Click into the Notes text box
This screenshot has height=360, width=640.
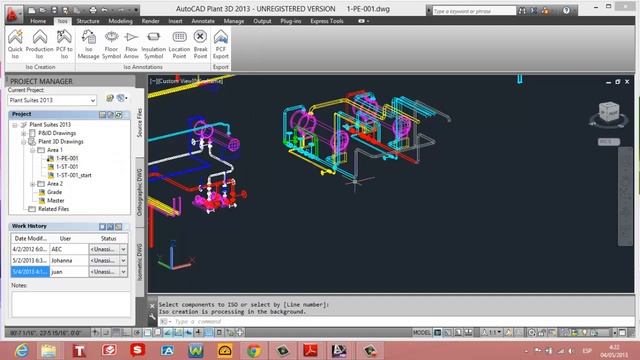(70, 304)
